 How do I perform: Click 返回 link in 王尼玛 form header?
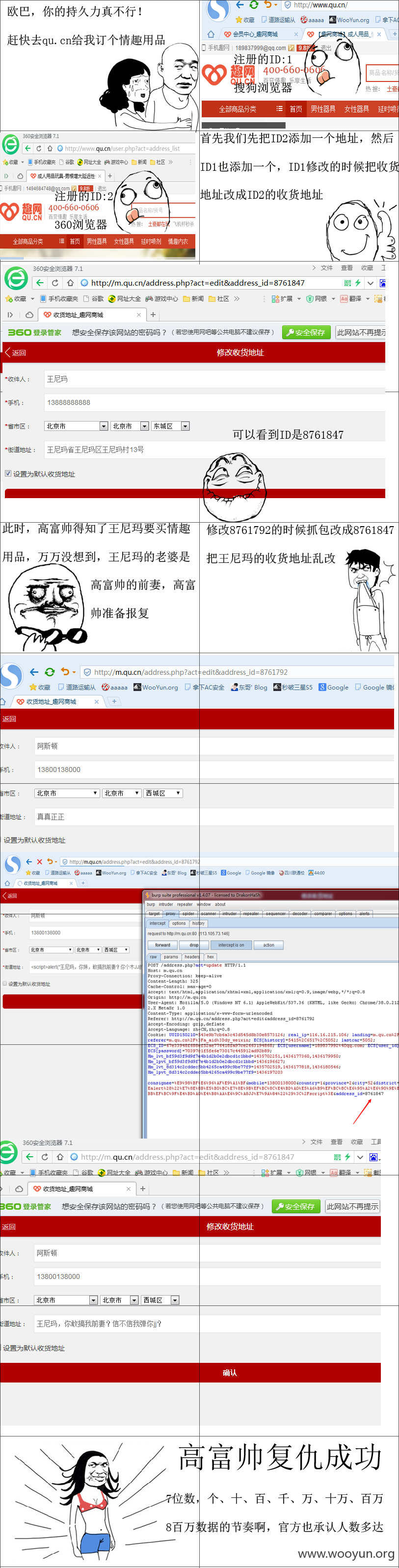(15, 352)
